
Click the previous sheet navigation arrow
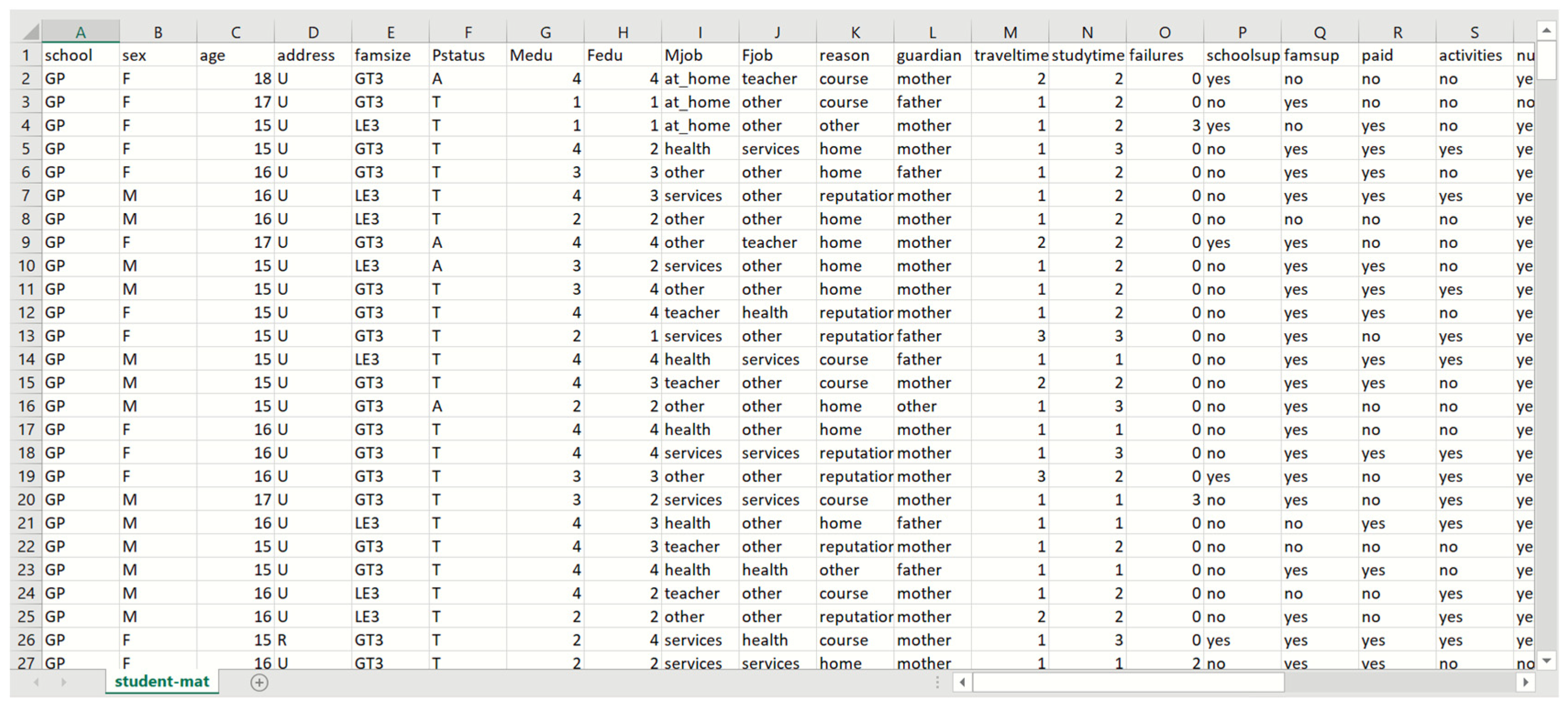pos(37,682)
